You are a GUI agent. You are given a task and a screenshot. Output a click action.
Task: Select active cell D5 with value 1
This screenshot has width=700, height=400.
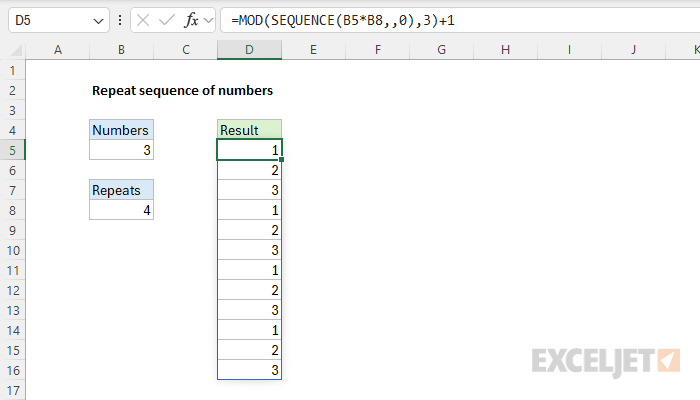pos(249,150)
